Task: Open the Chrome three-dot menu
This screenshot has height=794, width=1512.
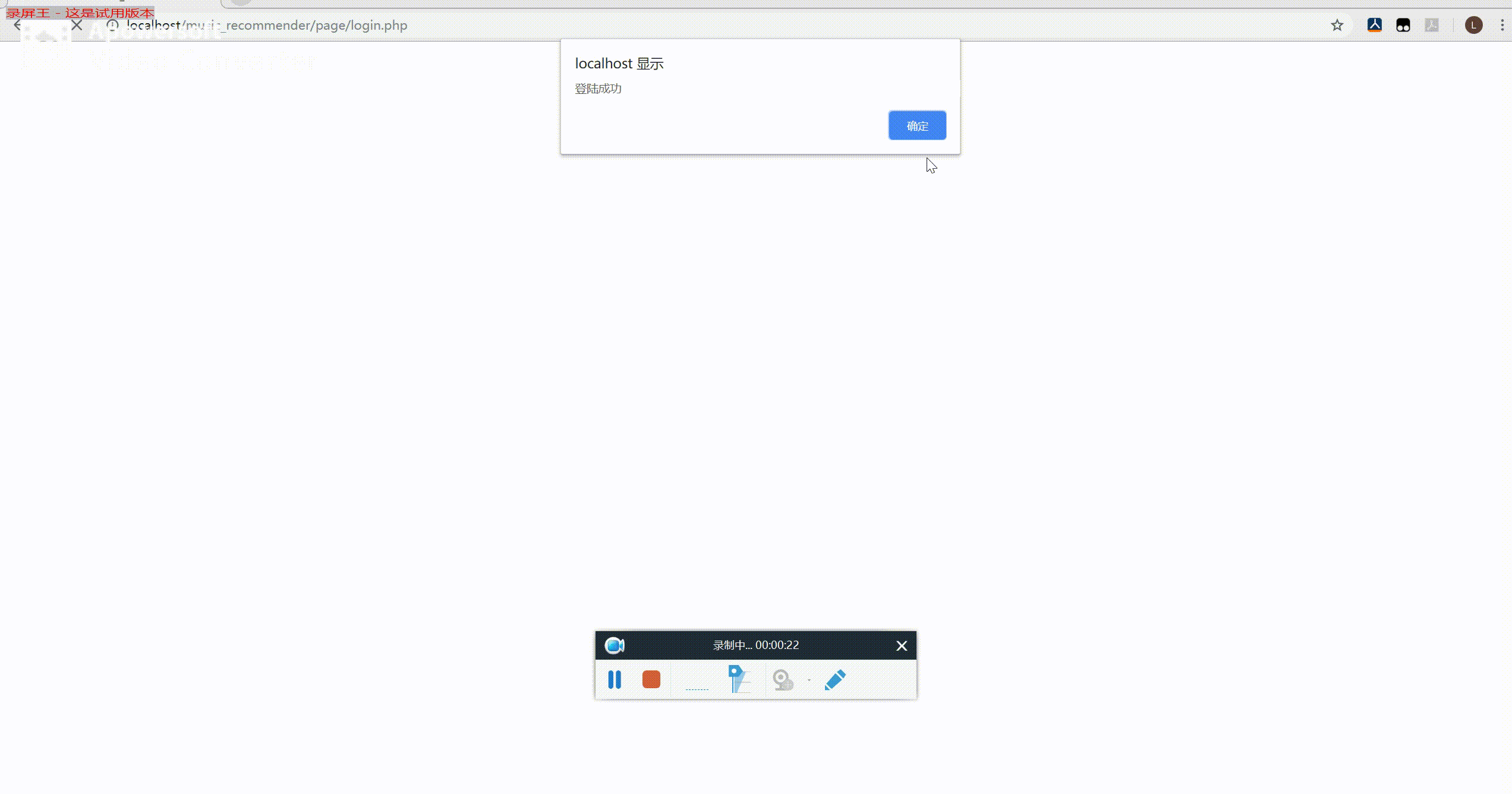Action: 1502,25
